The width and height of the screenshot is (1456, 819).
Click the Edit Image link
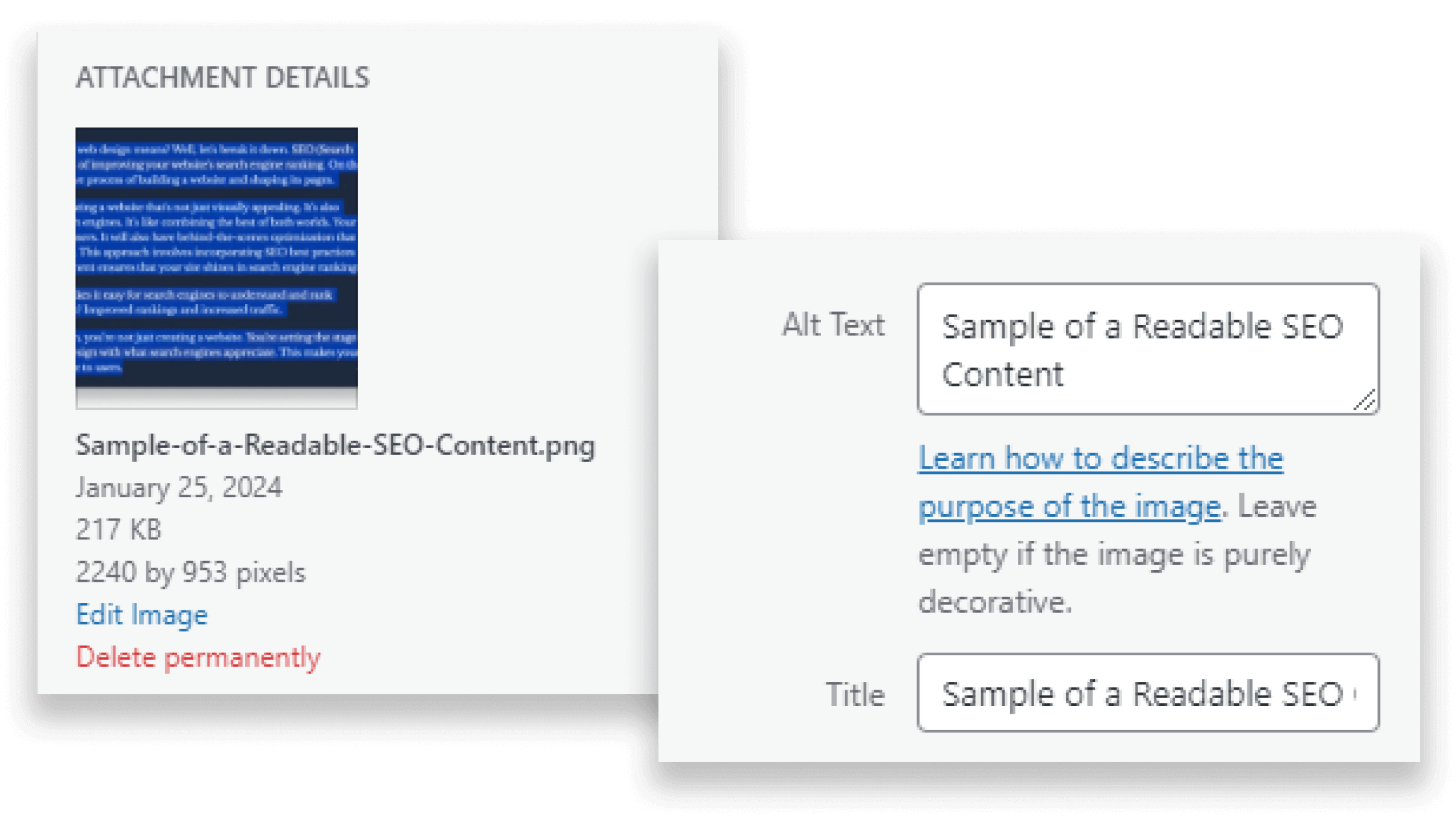point(142,614)
